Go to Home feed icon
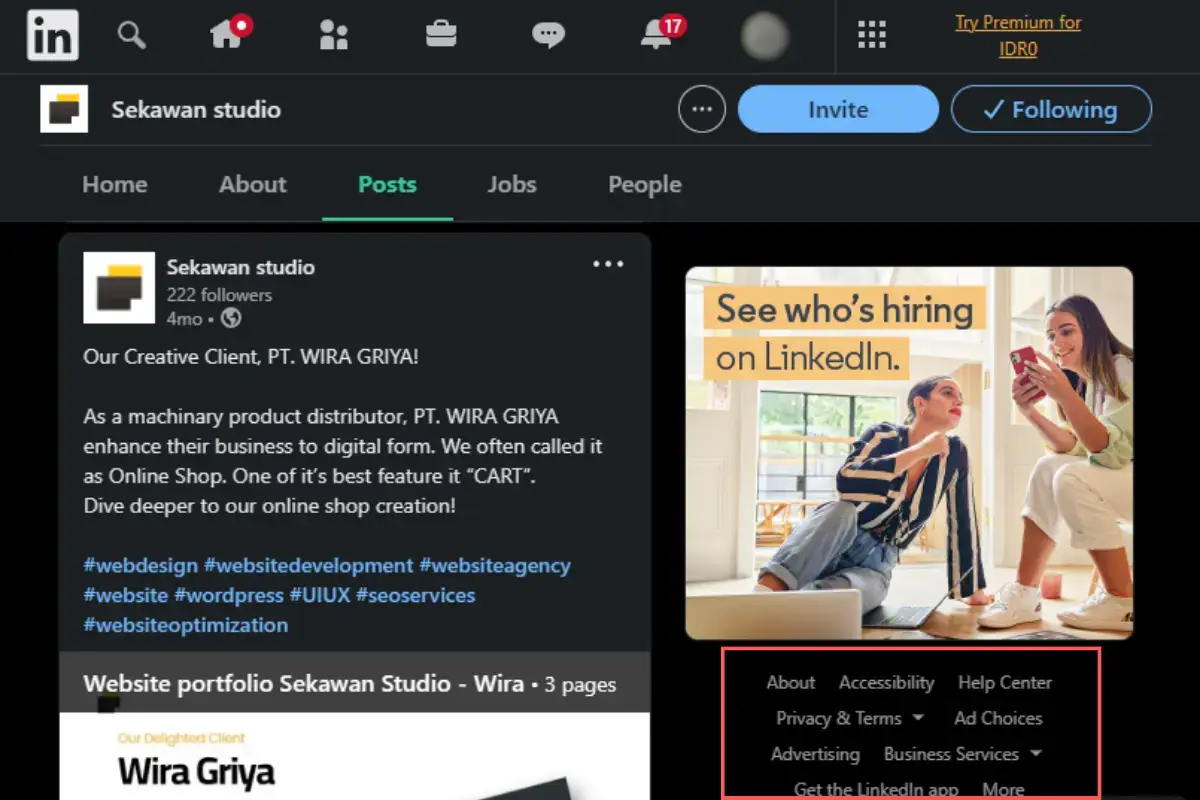Image resolution: width=1200 pixels, height=800 pixels. click(x=228, y=33)
